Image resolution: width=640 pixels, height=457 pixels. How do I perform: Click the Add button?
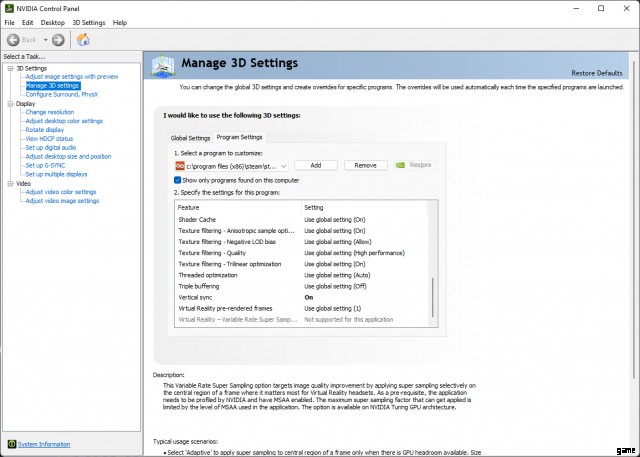(315, 165)
